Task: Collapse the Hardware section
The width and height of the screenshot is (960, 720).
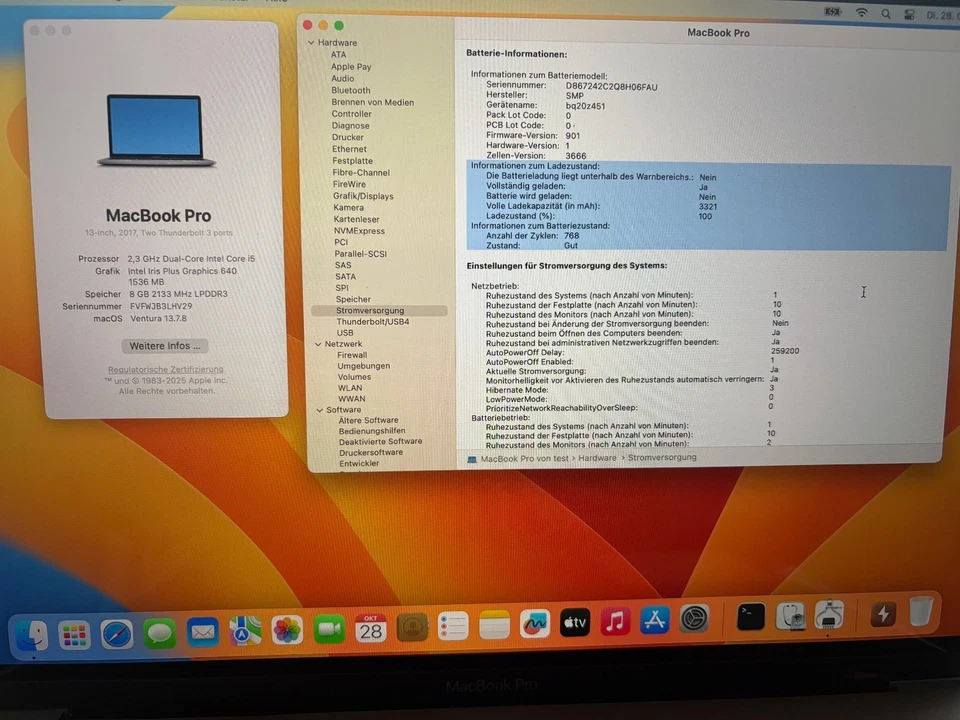Action: (x=311, y=42)
